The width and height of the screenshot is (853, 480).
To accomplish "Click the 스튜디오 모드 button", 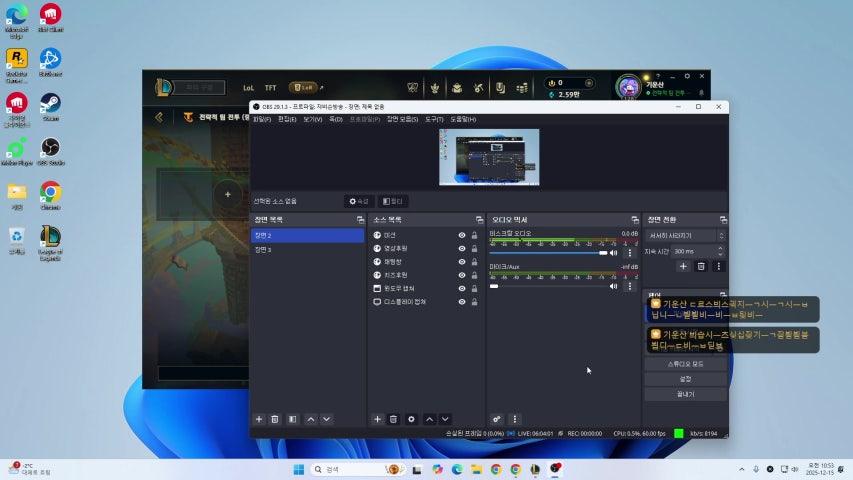I will click(x=685, y=364).
